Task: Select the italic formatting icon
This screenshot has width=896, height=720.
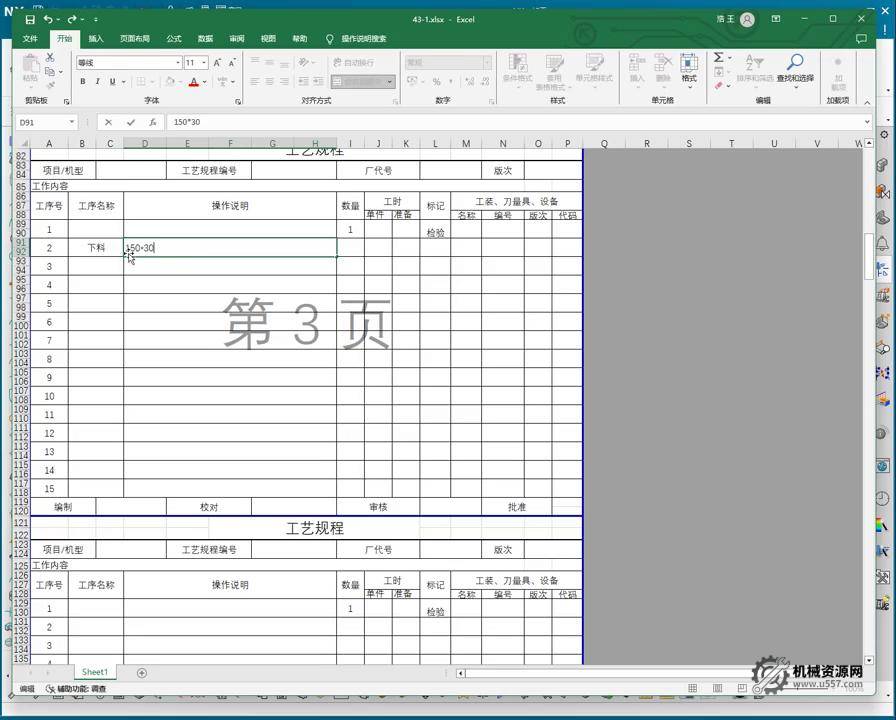Action: click(x=96, y=80)
